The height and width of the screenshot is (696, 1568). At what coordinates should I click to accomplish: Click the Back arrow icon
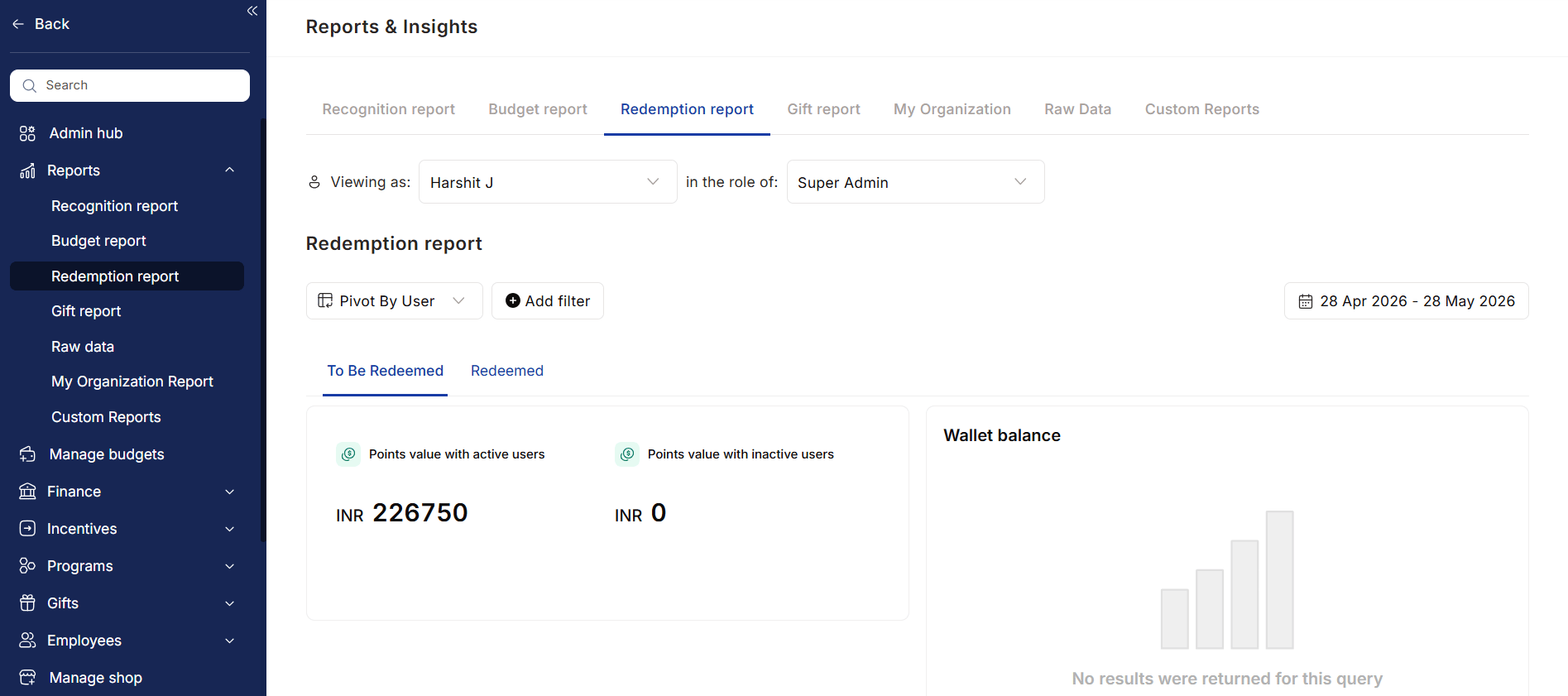(18, 24)
